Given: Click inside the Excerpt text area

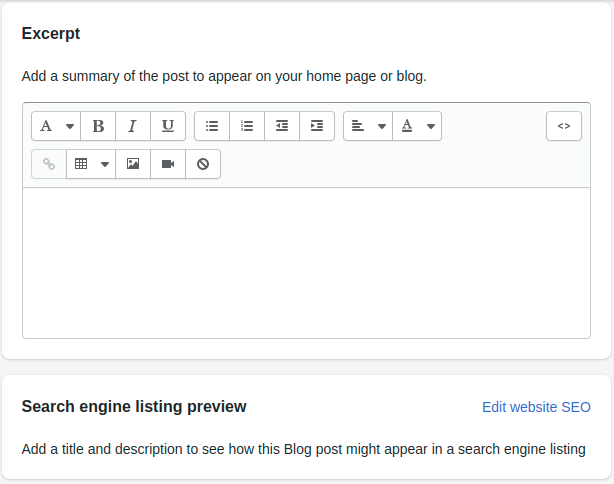Looking at the screenshot, I should [306, 262].
